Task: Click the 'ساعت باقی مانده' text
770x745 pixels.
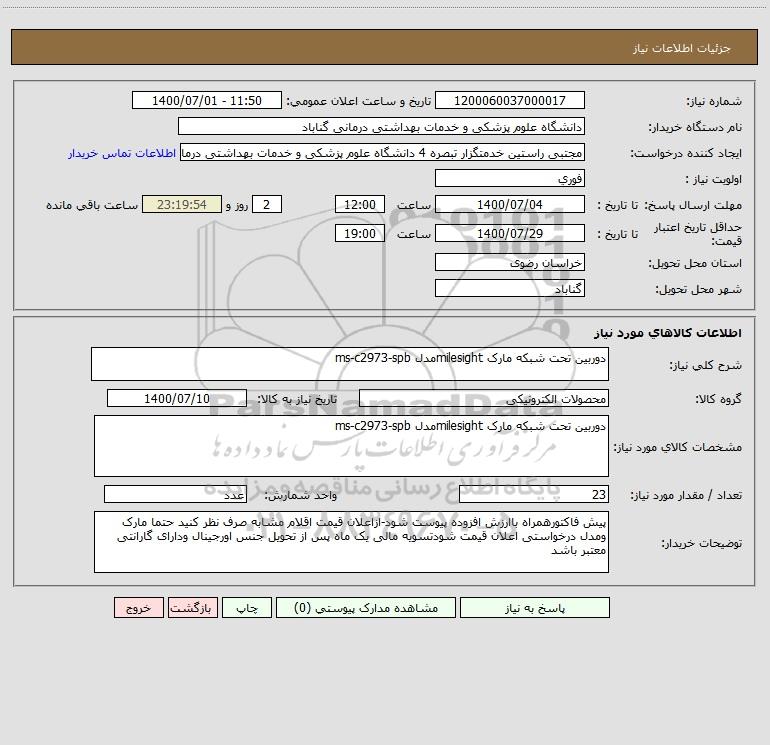Action: [x=92, y=205]
